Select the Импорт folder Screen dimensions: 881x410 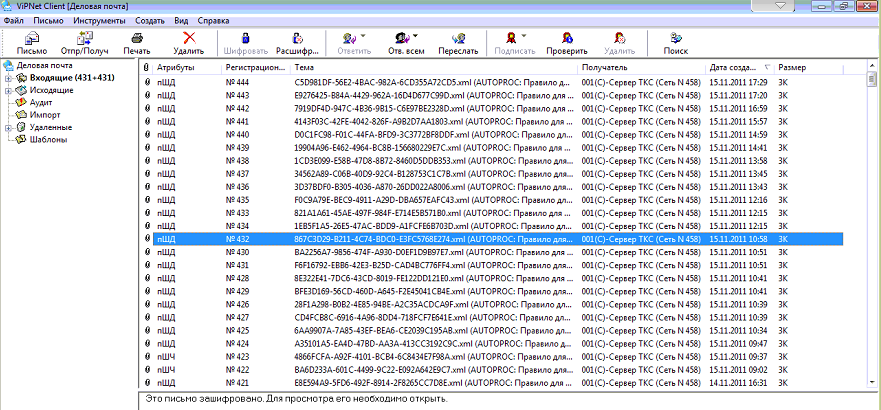pyautogui.click(x=45, y=115)
